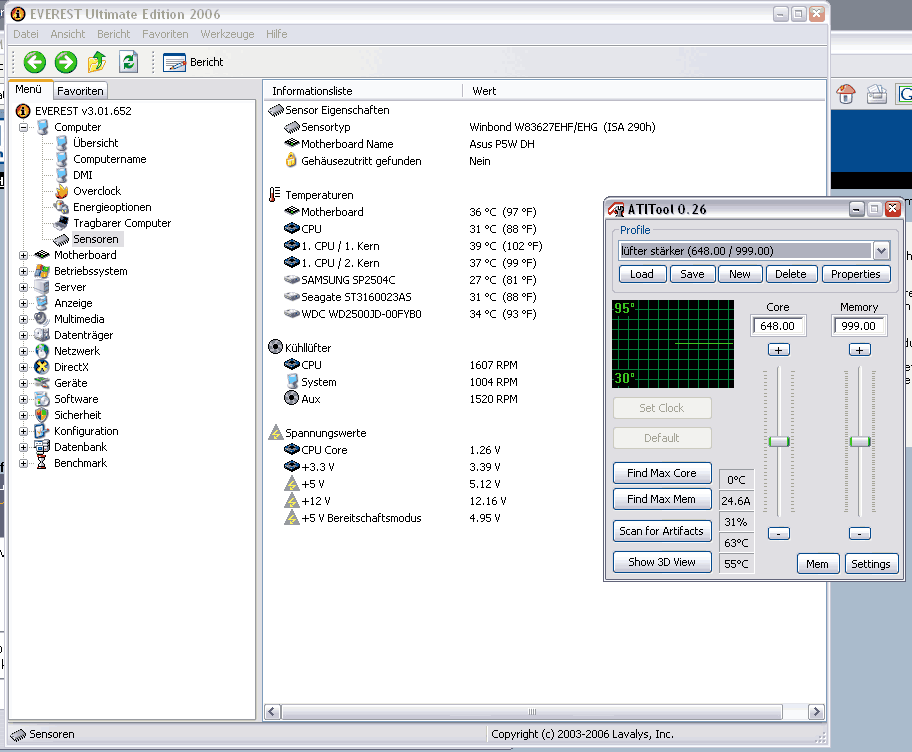Expand the Server tree node
This screenshot has height=752, width=912.
(x=23, y=287)
